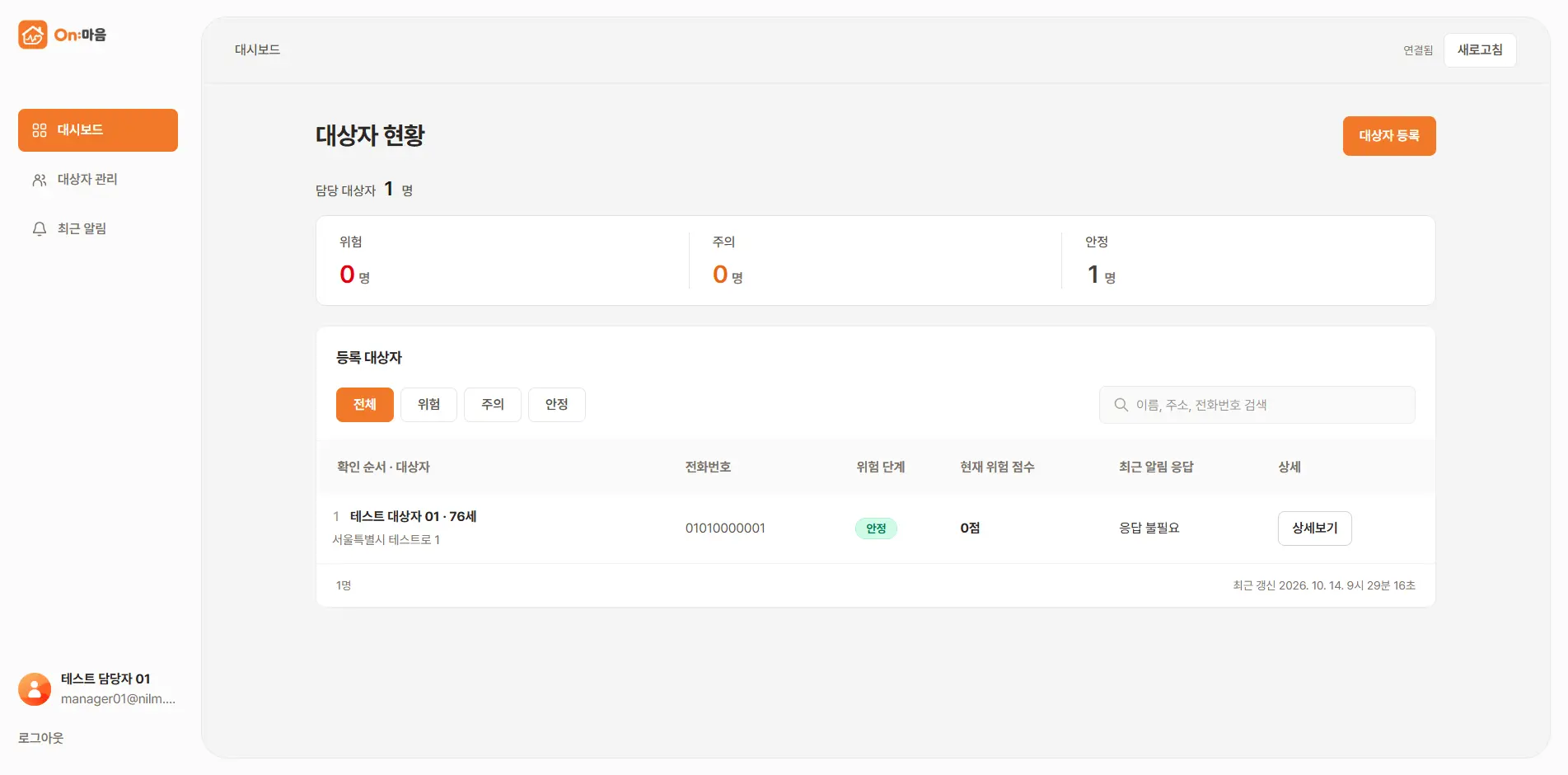Click the 안정 status badge in the row
Viewport: 1568px width, 775px height.
(876, 528)
